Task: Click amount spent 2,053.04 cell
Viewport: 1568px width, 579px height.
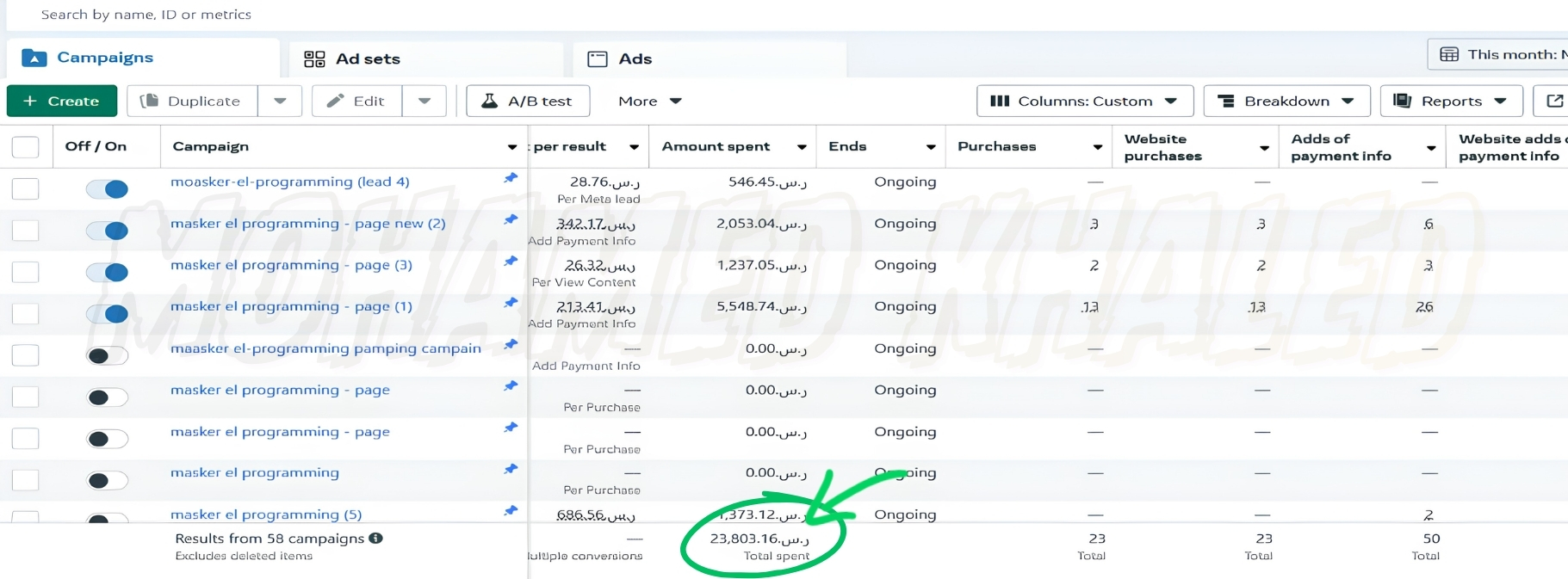Action: (761, 223)
